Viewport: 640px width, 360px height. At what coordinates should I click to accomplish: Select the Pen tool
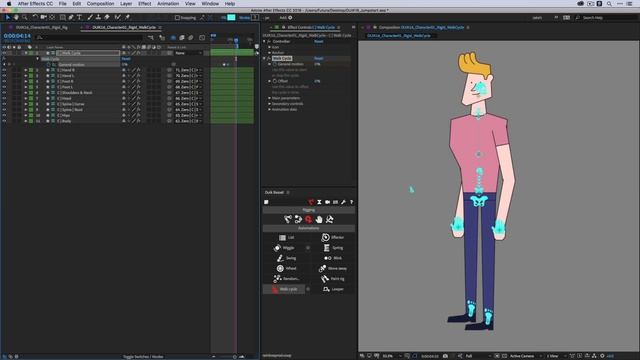click(71, 18)
